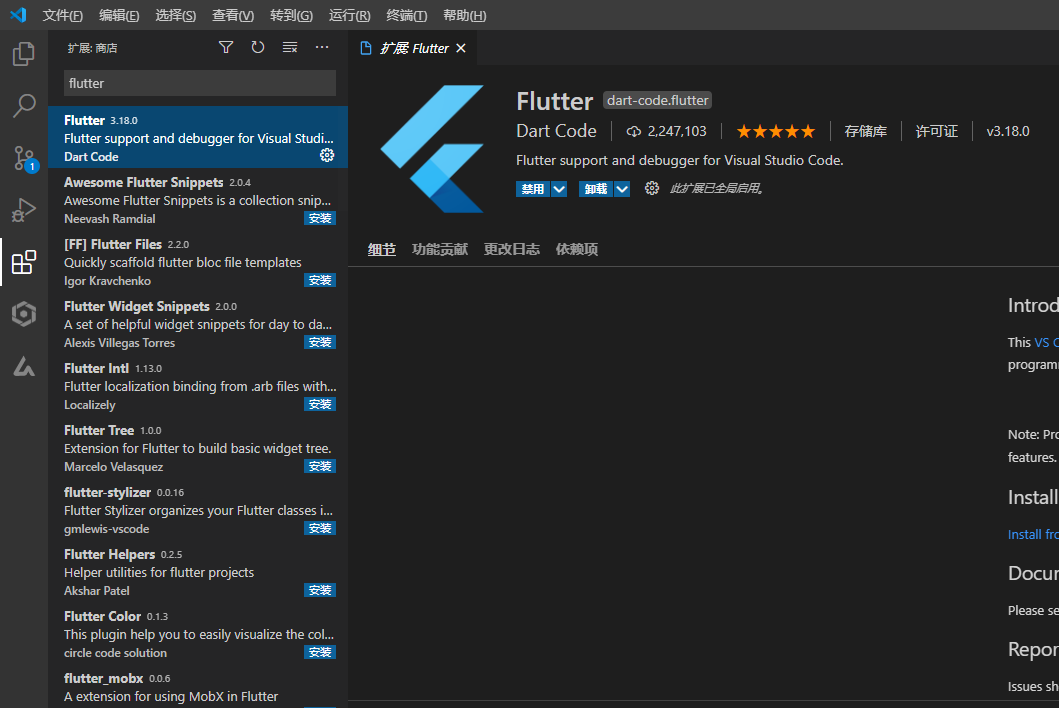Screen dimensions: 1059x708
Task: Refresh the extensions list
Action: (258, 47)
